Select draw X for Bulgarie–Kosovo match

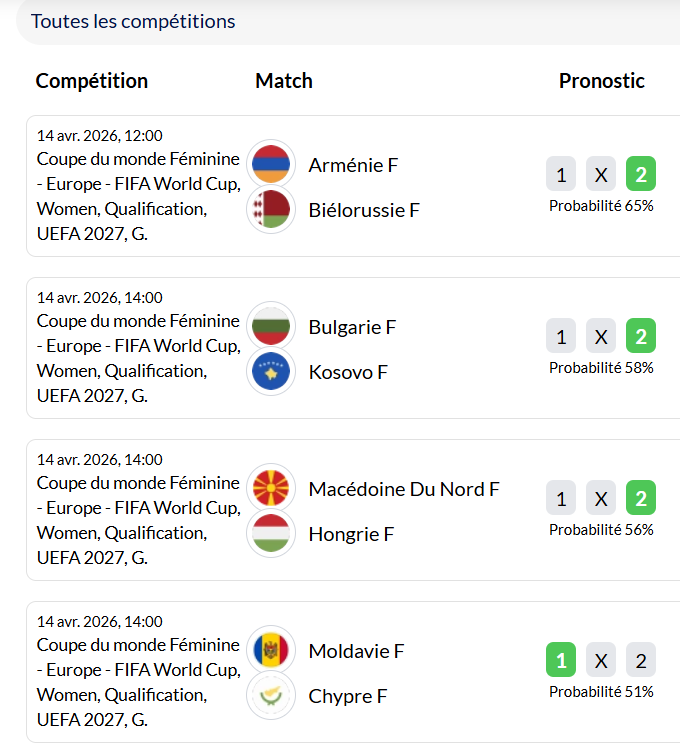pyautogui.click(x=601, y=337)
